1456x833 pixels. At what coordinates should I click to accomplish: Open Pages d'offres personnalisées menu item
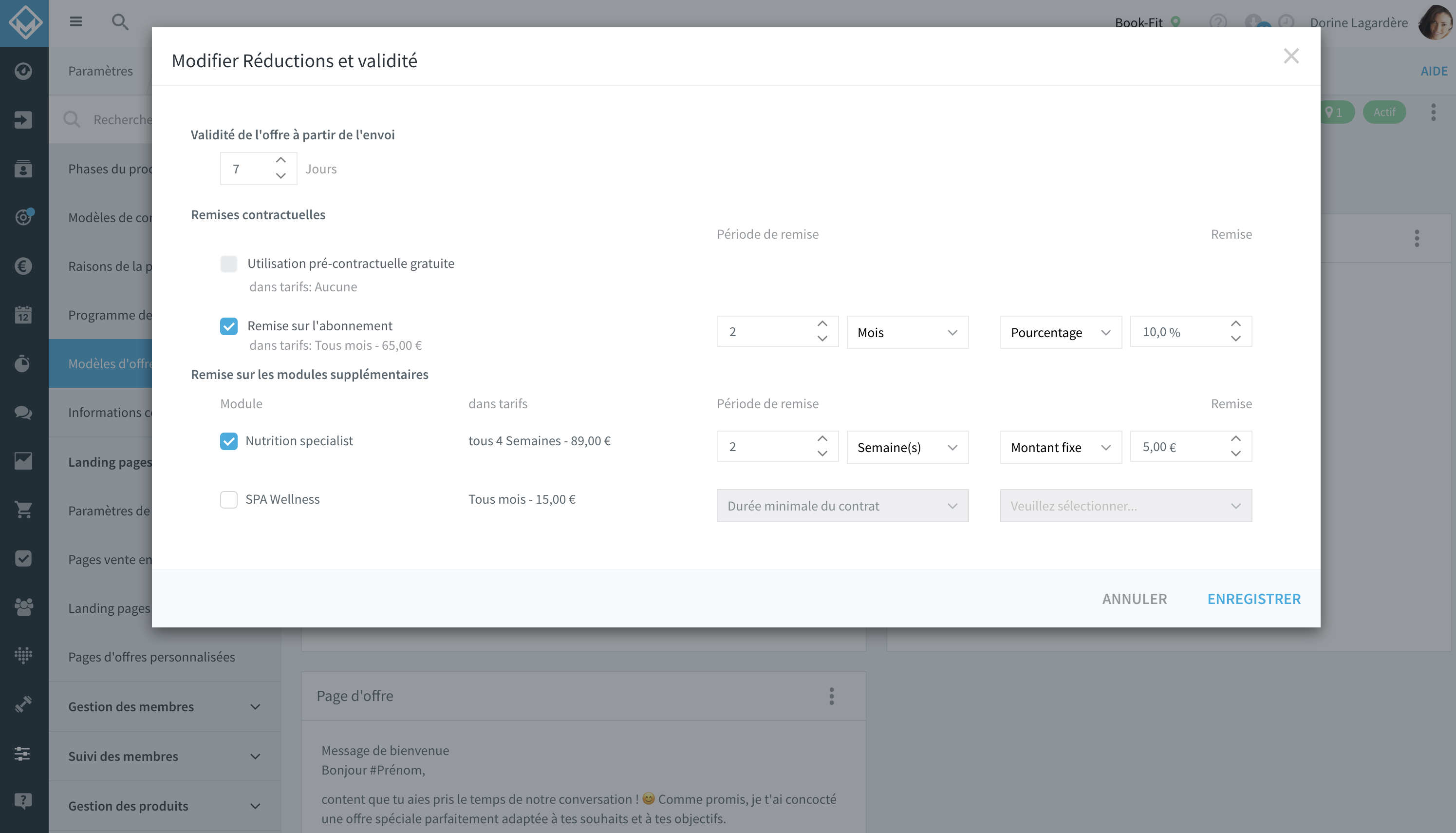[152, 657]
